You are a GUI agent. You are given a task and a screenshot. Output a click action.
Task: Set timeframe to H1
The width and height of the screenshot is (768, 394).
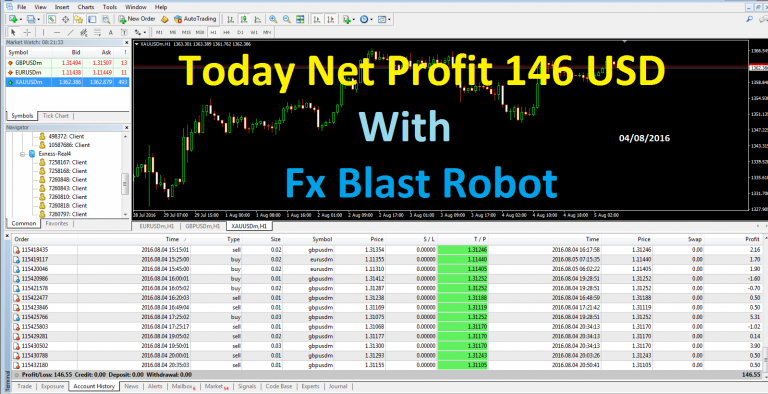[213, 32]
